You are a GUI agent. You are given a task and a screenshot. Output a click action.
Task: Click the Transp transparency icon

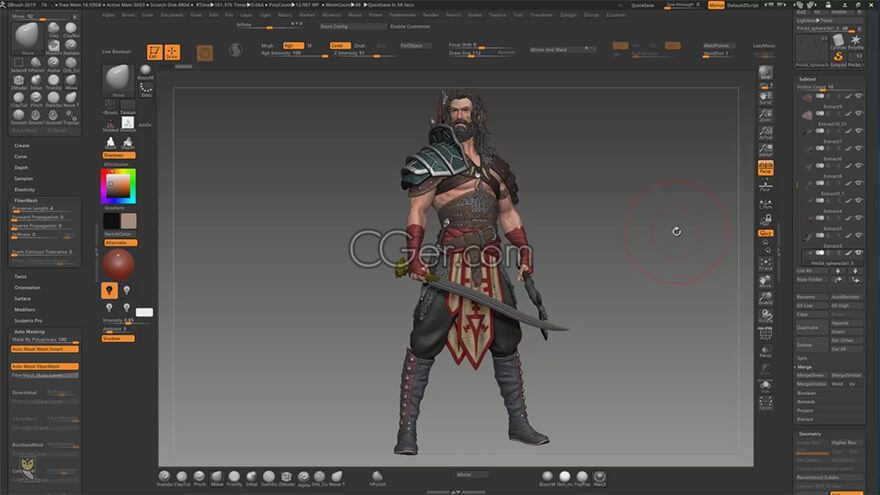(766, 352)
